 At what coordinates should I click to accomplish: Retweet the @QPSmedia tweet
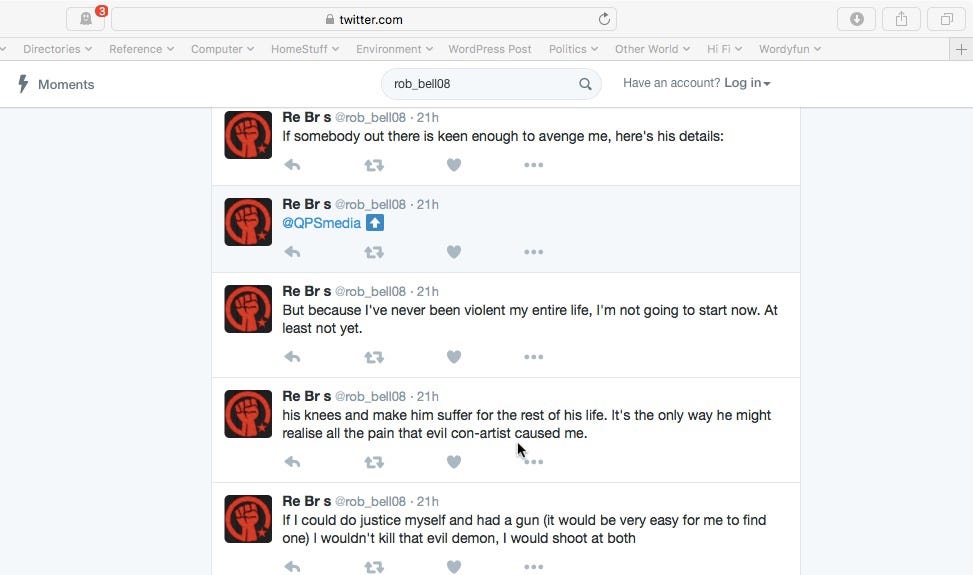pos(374,252)
